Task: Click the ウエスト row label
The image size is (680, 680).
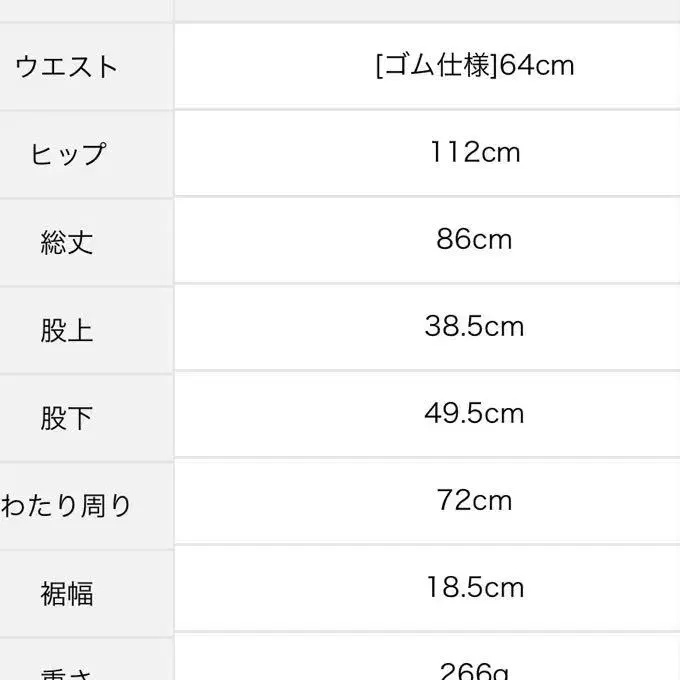Action: point(66,67)
